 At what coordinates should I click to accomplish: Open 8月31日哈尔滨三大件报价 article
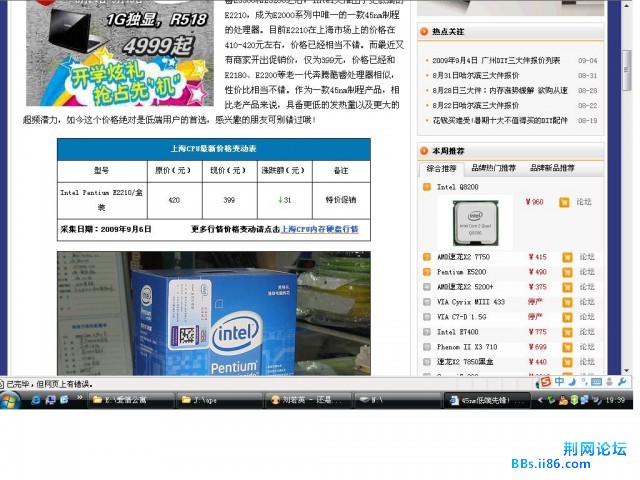click(476, 76)
